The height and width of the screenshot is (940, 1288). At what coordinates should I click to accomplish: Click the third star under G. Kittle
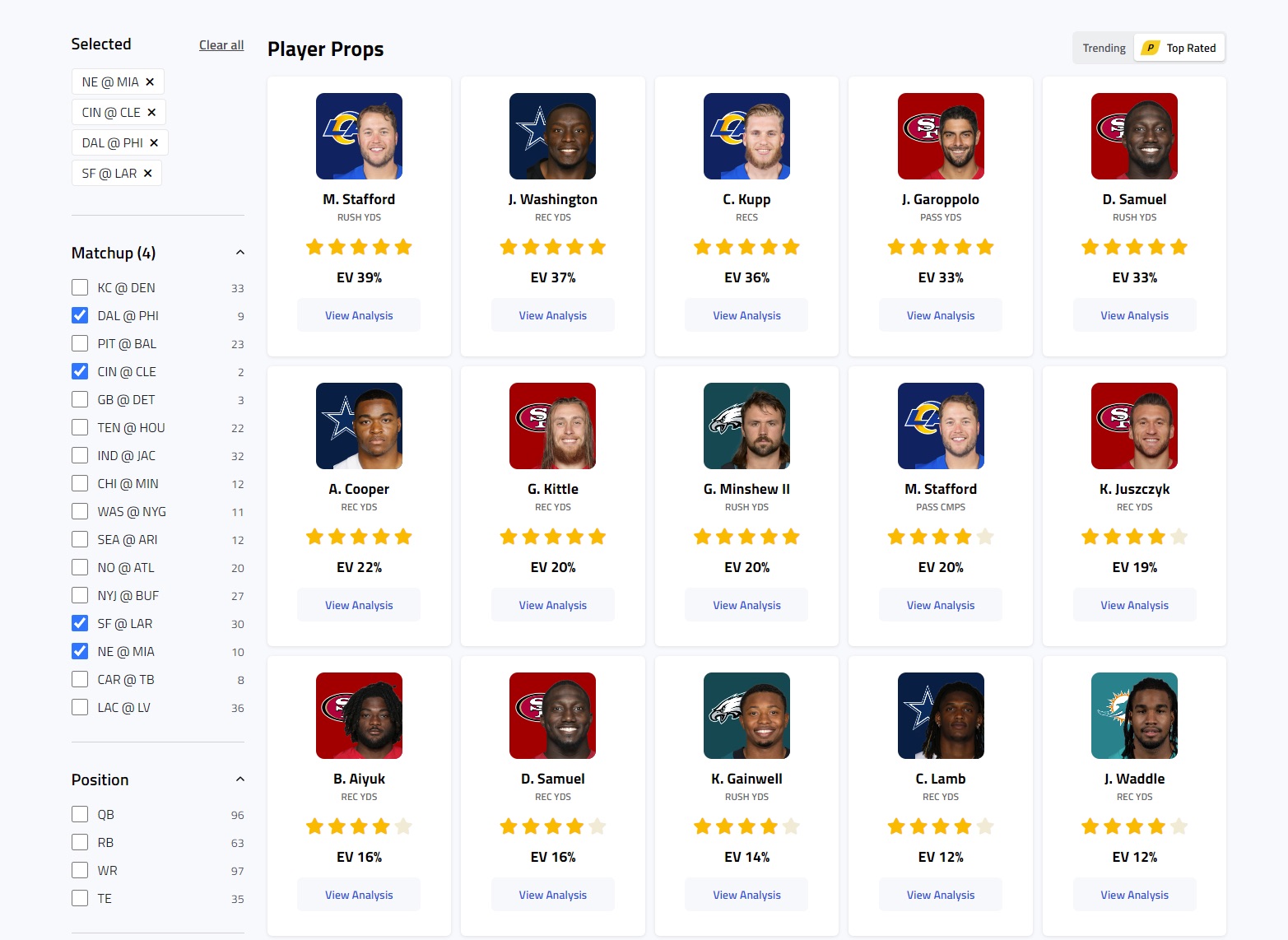pos(552,536)
